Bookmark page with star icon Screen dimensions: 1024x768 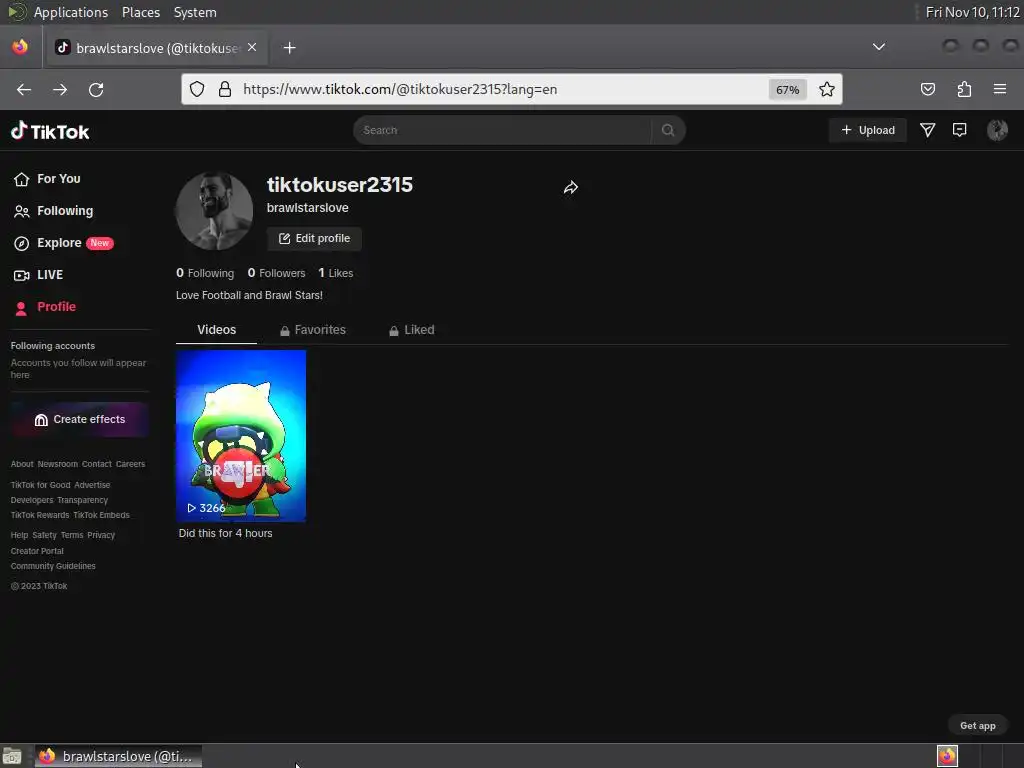click(x=827, y=89)
